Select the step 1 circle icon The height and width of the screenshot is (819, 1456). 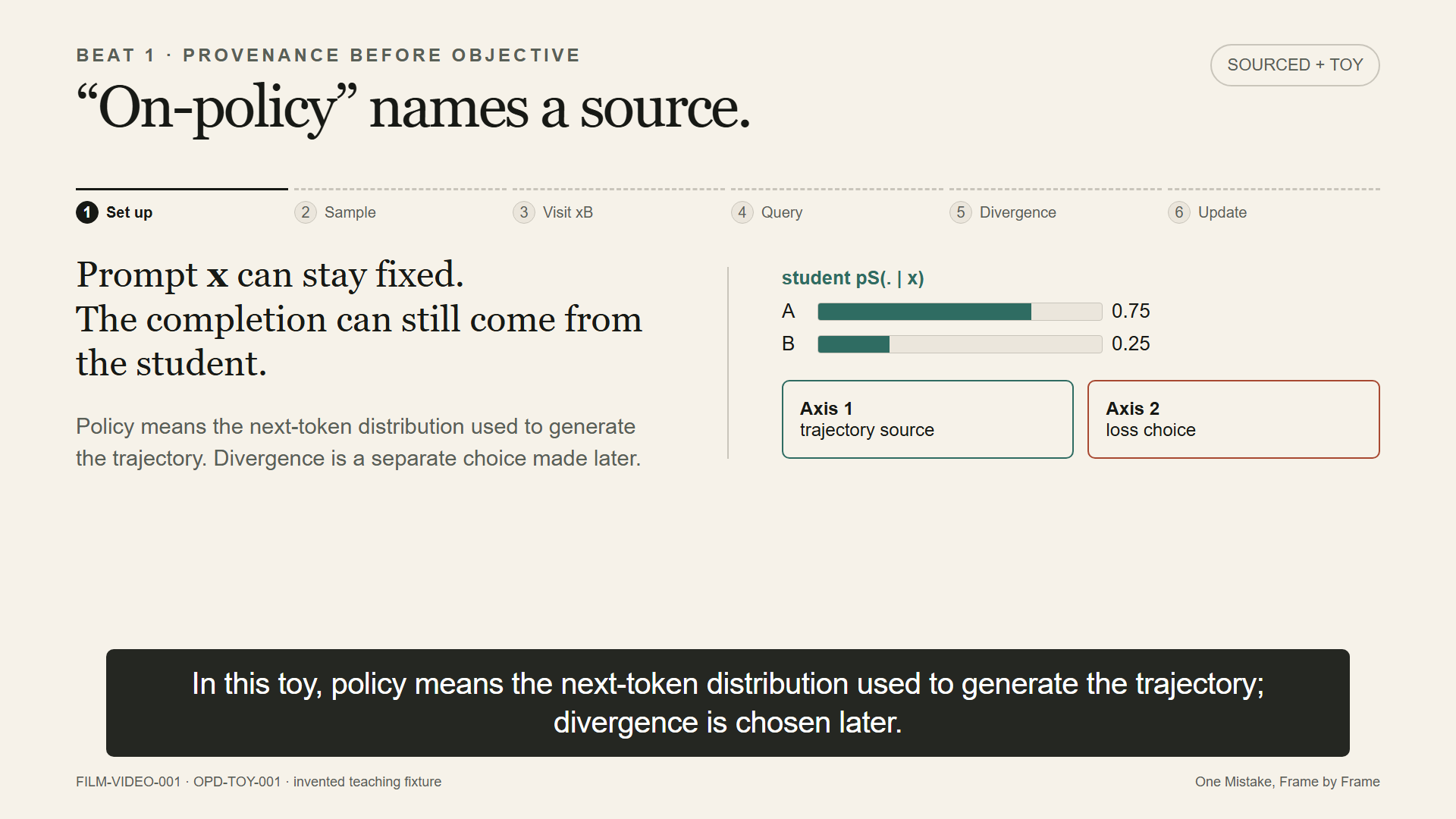(87, 212)
